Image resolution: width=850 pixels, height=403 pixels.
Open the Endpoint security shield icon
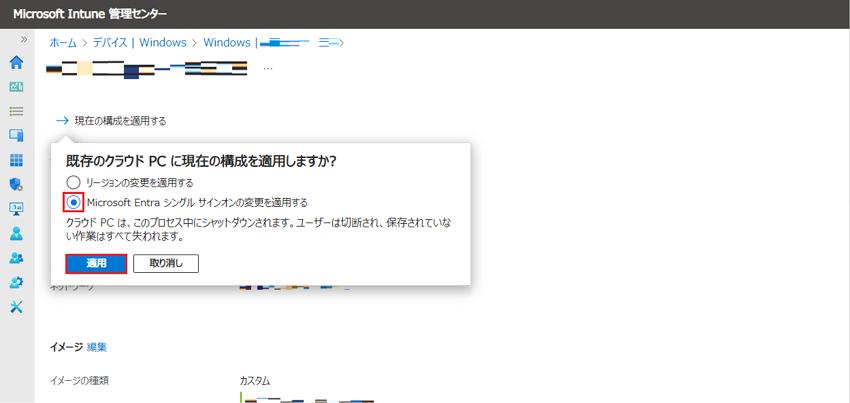pos(17,184)
